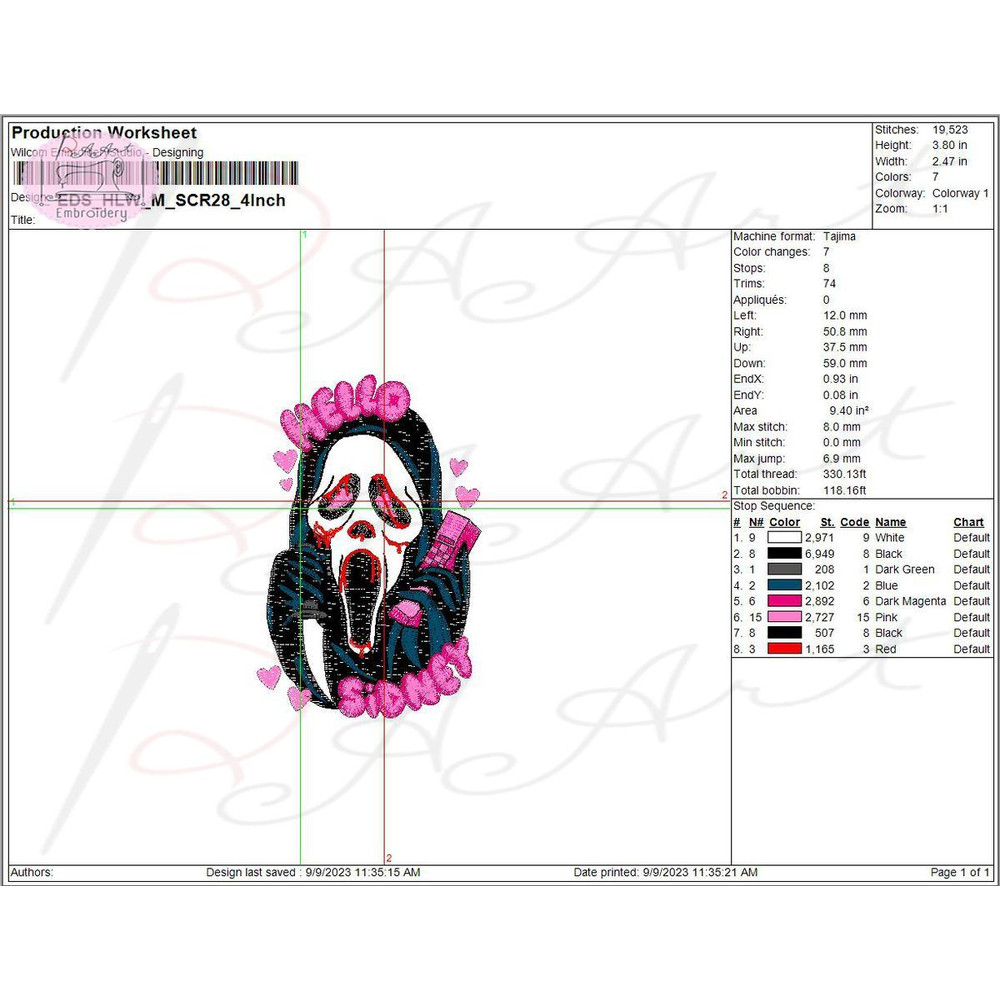Viewport: 1000px width, 1000px height.
Task: Click the Dark Green gray swatch in row 3
Action: coord(784,570)
